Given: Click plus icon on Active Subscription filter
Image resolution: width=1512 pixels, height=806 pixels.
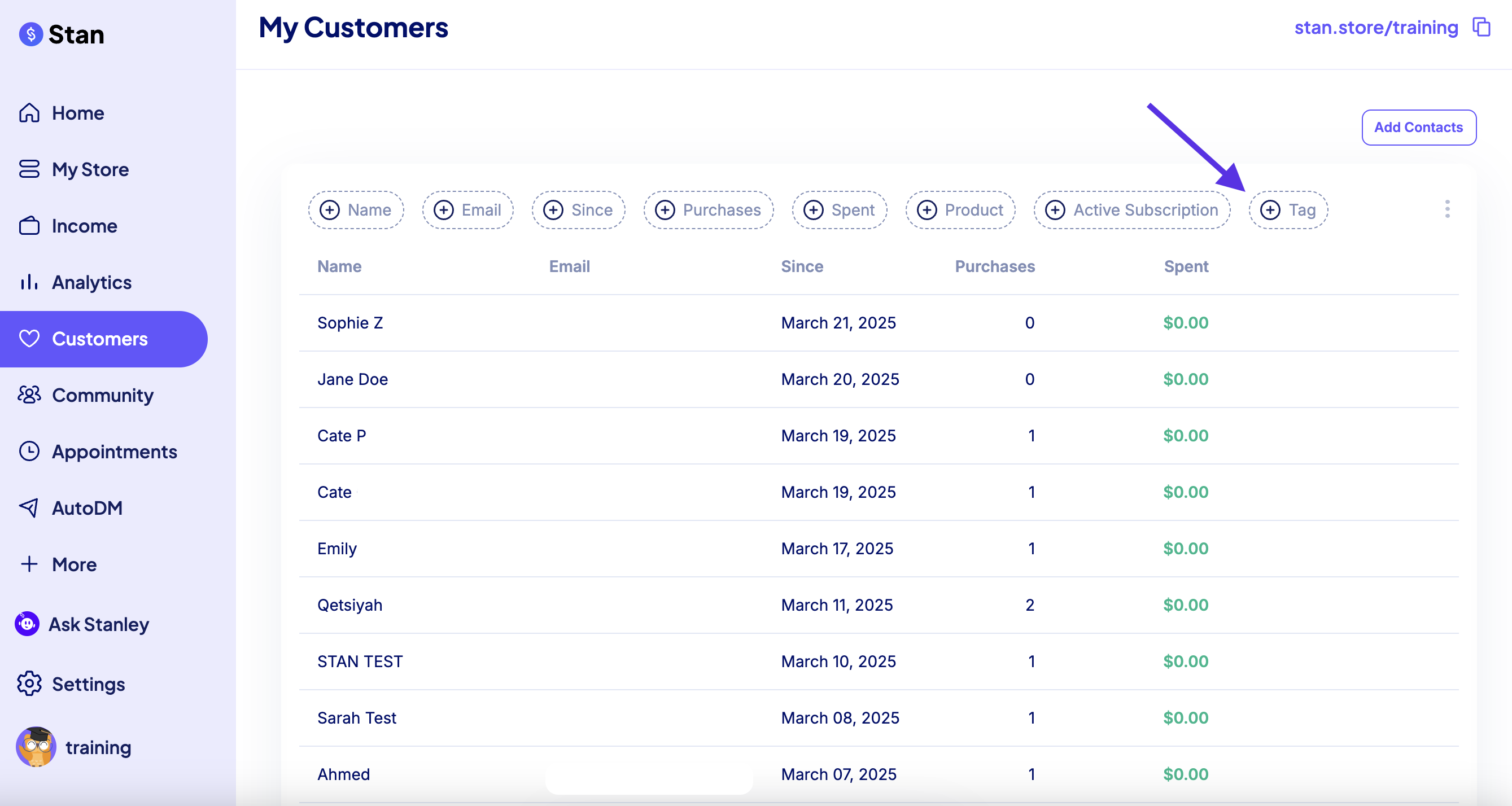Looking at the screenshot, I should [x=1055, y=210].
